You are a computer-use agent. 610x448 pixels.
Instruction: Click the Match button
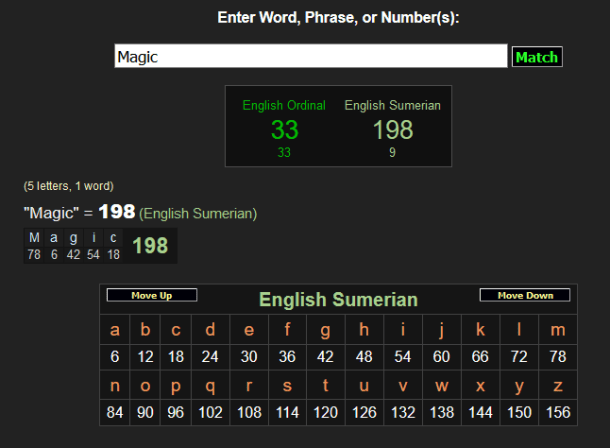point(536,57)
